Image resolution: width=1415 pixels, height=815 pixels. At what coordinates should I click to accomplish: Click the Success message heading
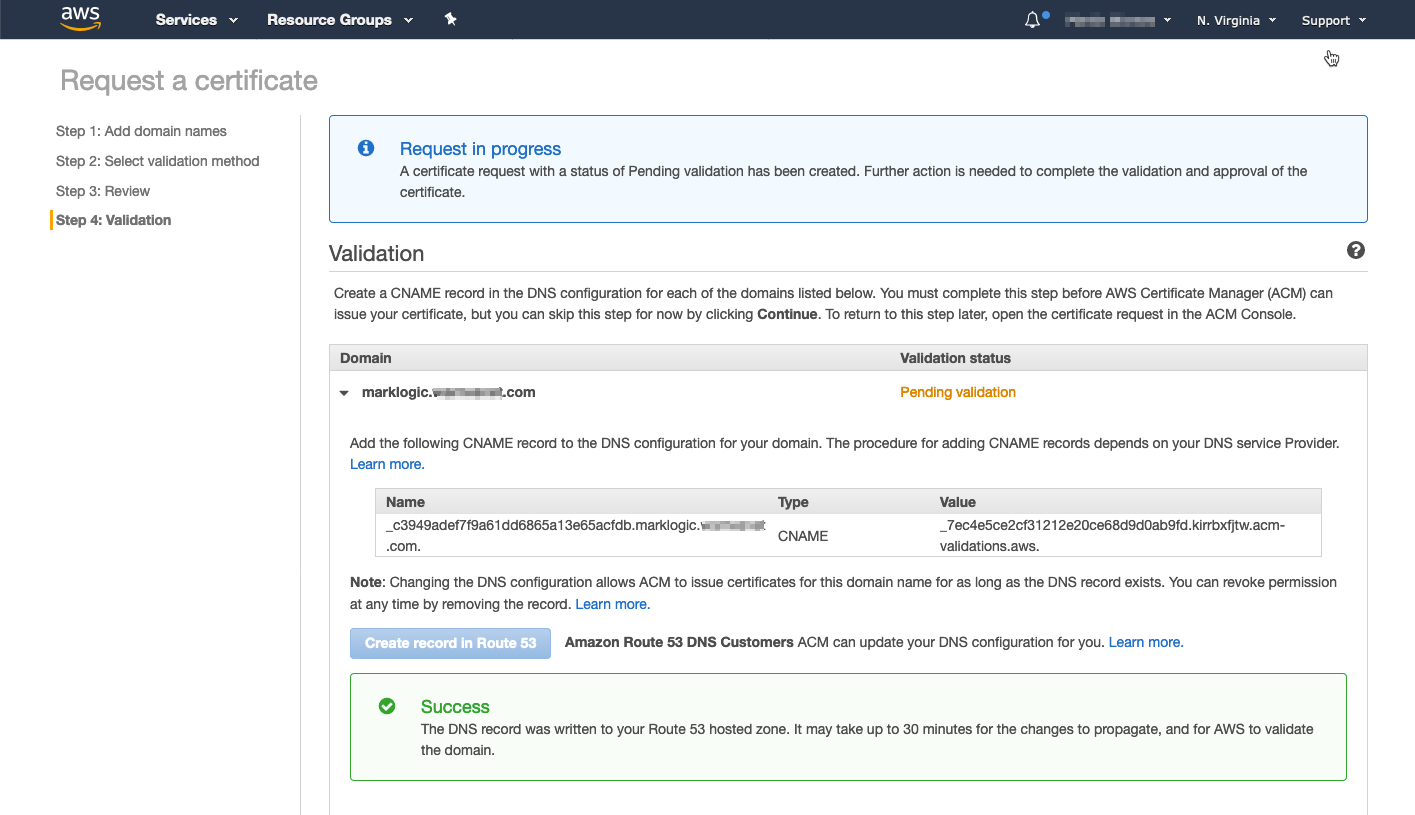tap(455, 707)
